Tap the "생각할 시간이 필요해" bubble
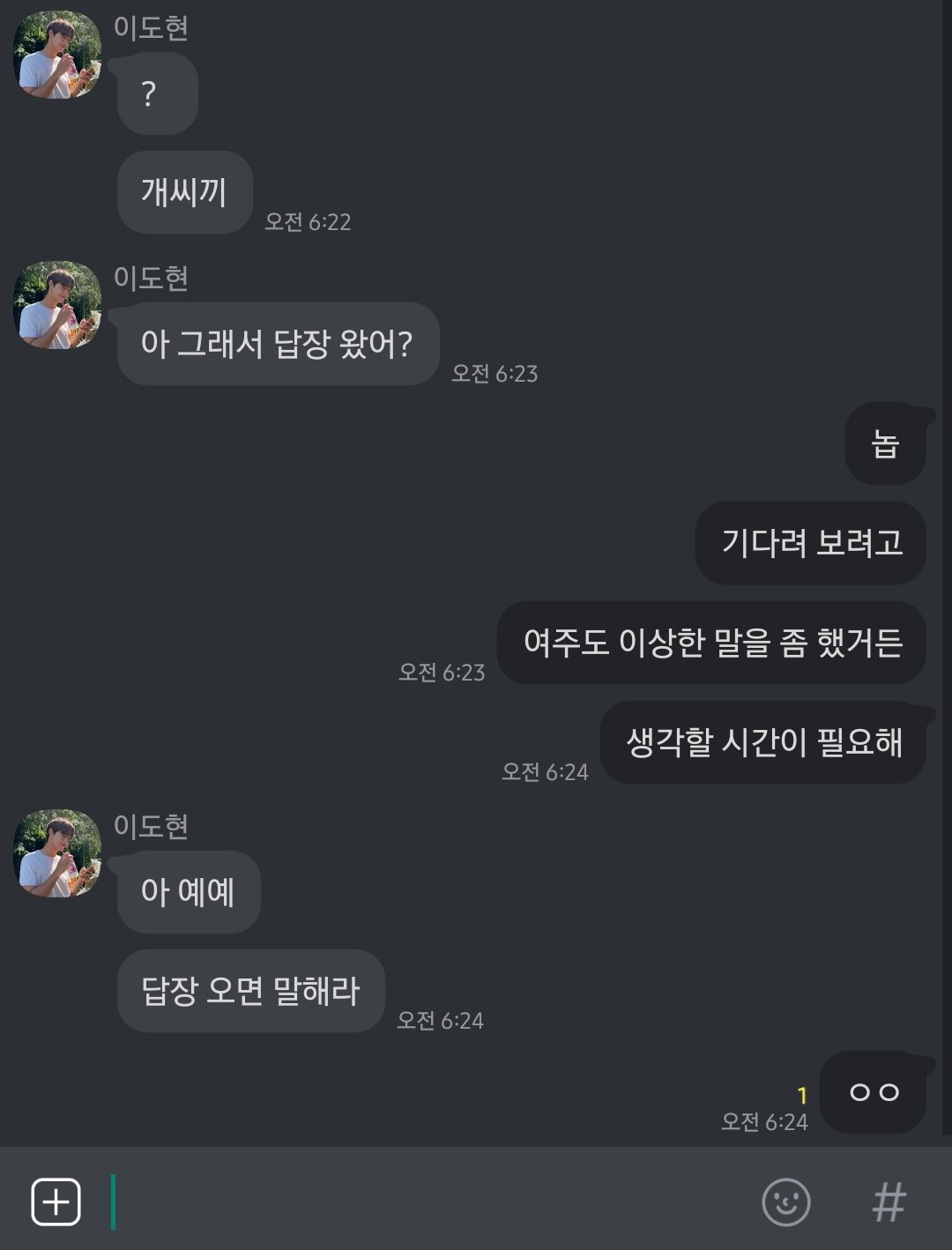The width and height of the screenshot is (952, 1250). [763, 742]
